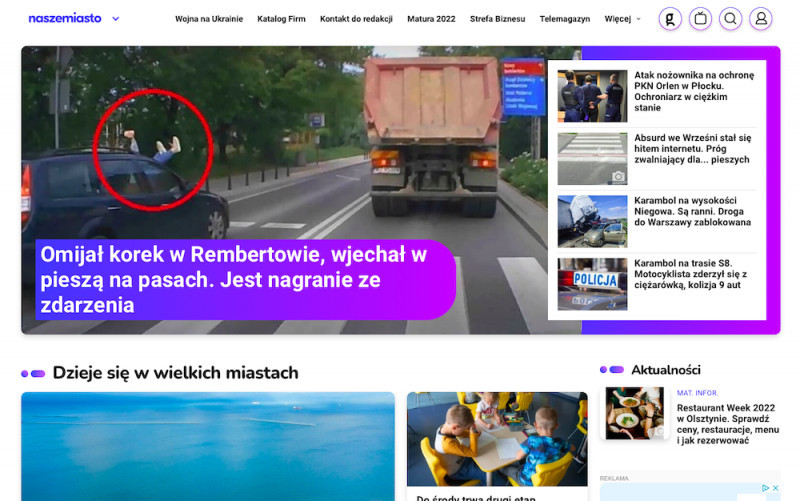Expand the city chevron beside naszemiasto logo

pyautogui.click(x=116, y=19)
